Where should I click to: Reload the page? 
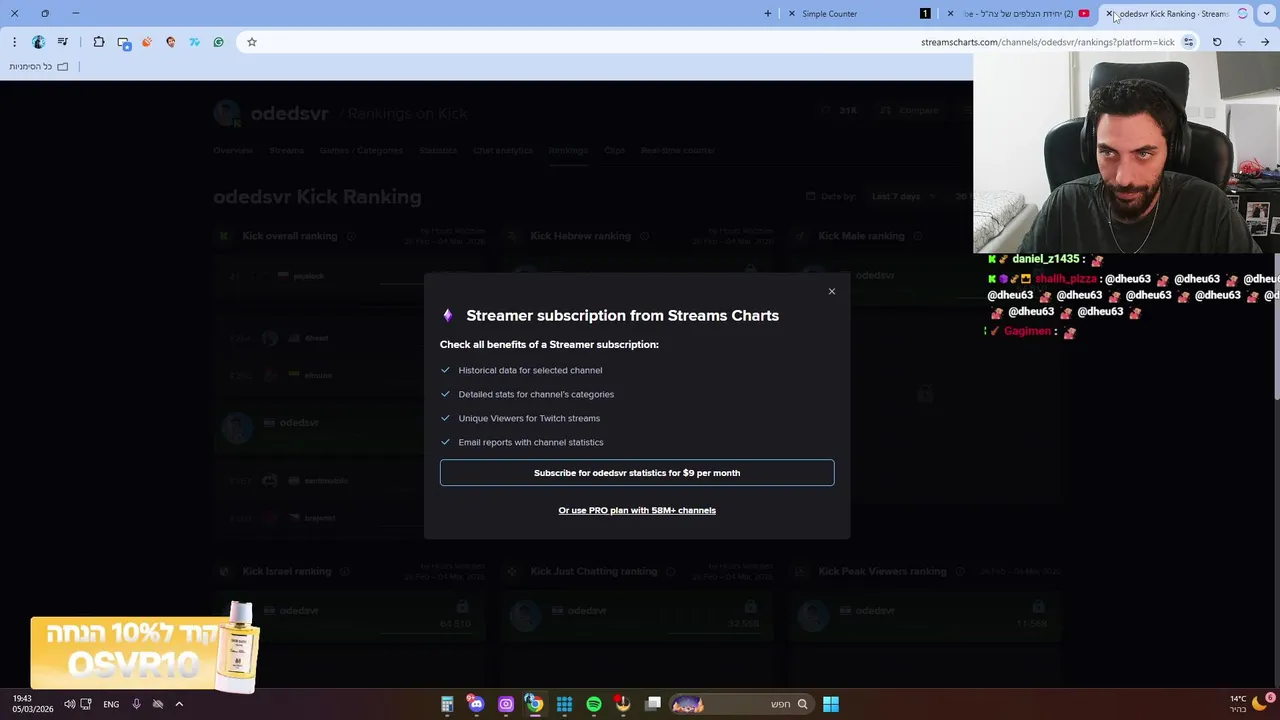pos(1217,42)
